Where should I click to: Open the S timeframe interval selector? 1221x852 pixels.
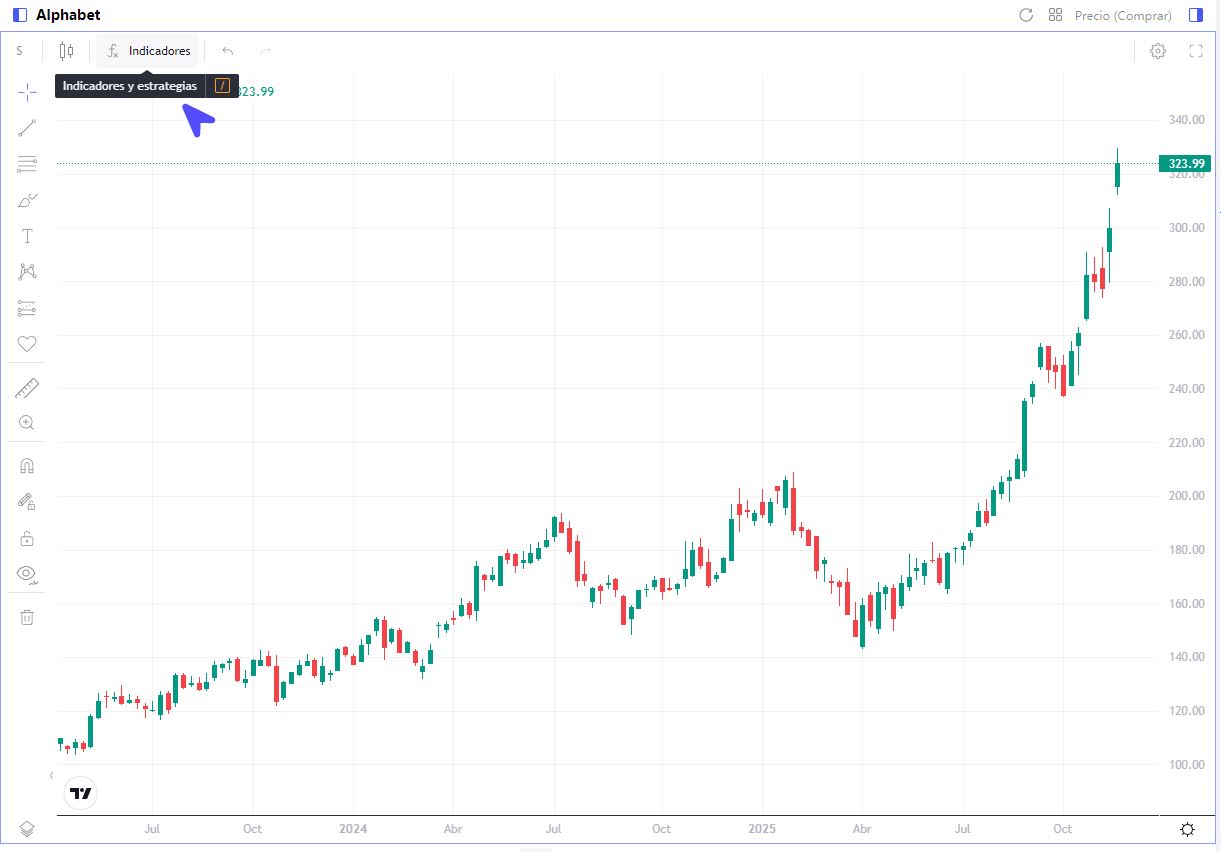(x=19, y=51)
